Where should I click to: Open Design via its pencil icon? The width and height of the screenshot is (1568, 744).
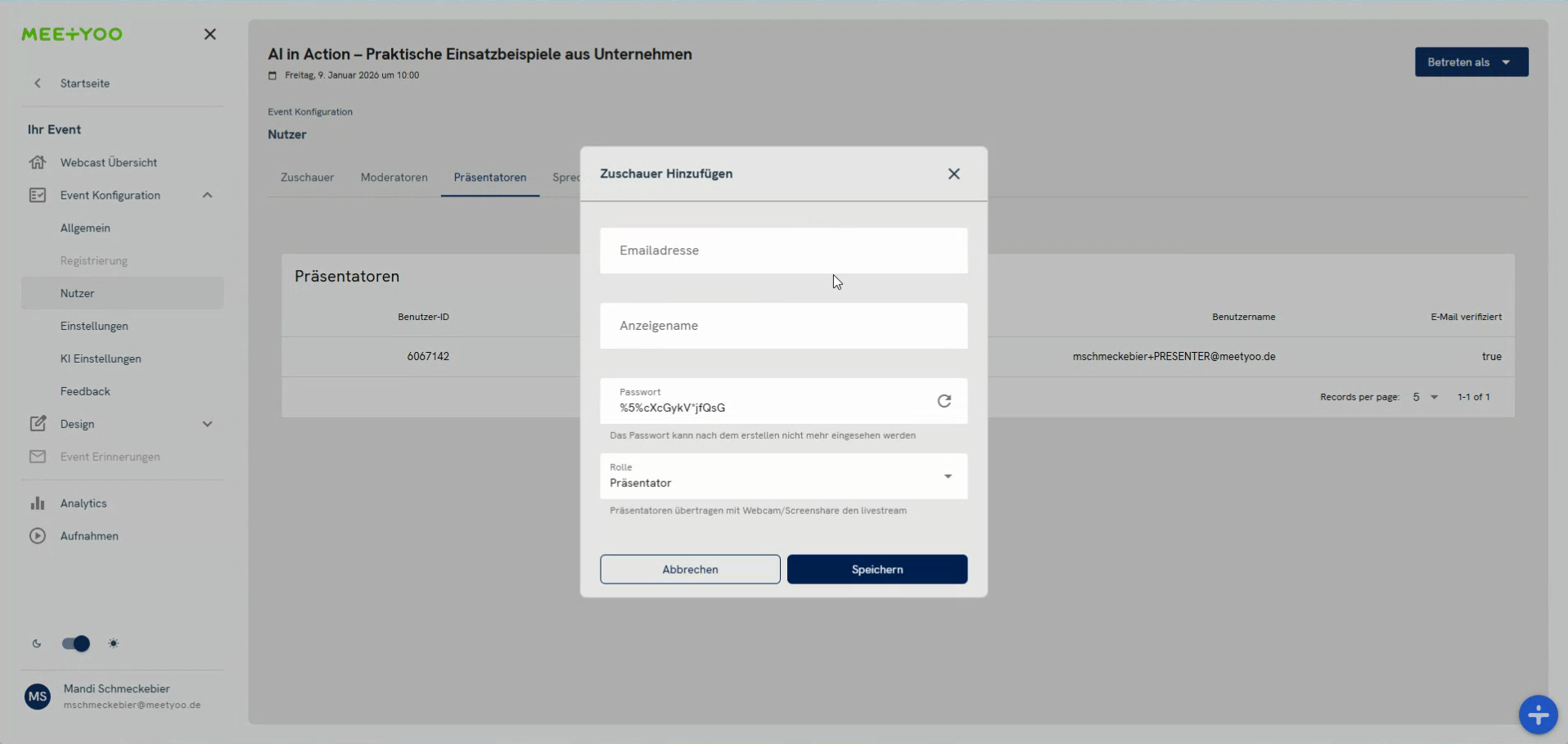point(38,424)
